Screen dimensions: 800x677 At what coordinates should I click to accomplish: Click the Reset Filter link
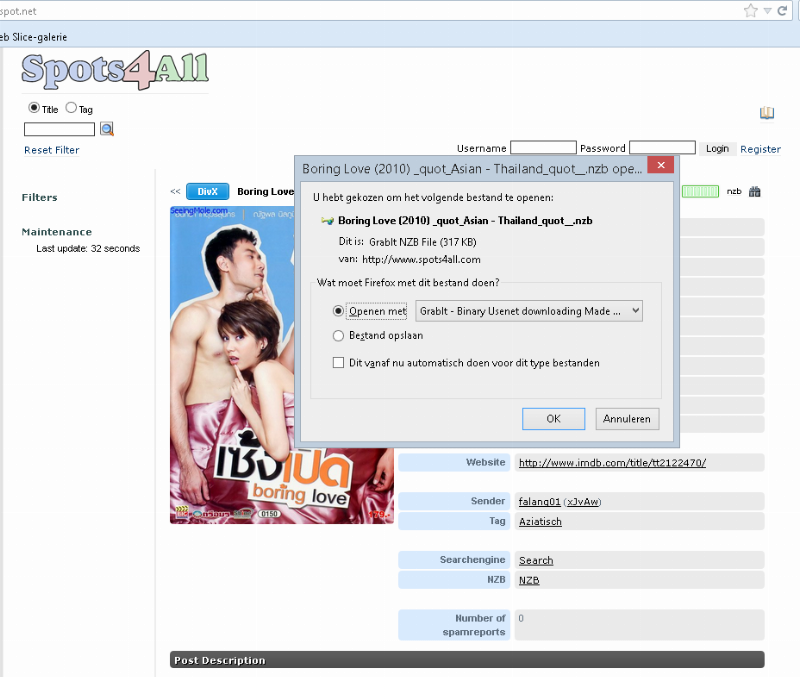[51, 149]
